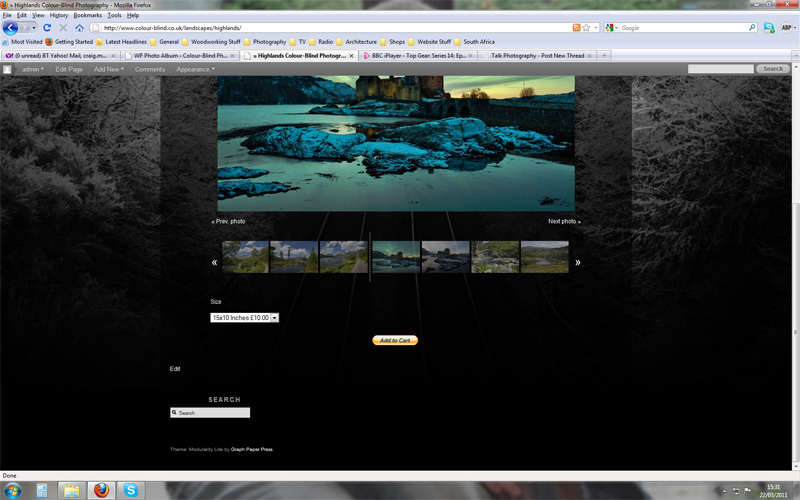Reload the page with the refresh icon
The height and width of the screenshot is (500, 800).
coord(47,28)
